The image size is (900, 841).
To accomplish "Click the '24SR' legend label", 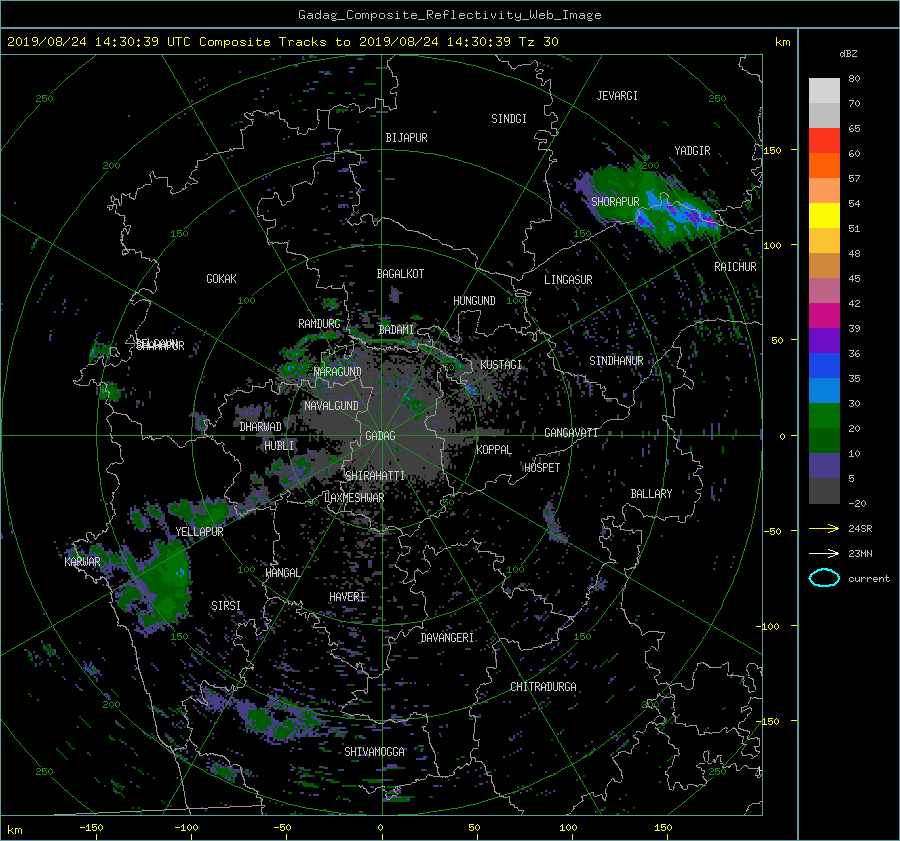I will [860, 529].
